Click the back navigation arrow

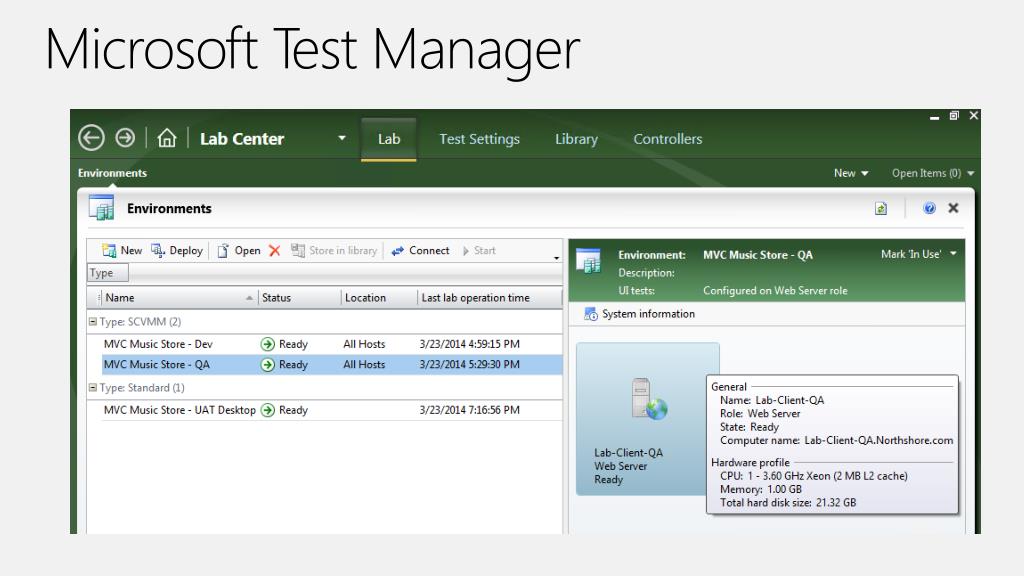point(91,138)
